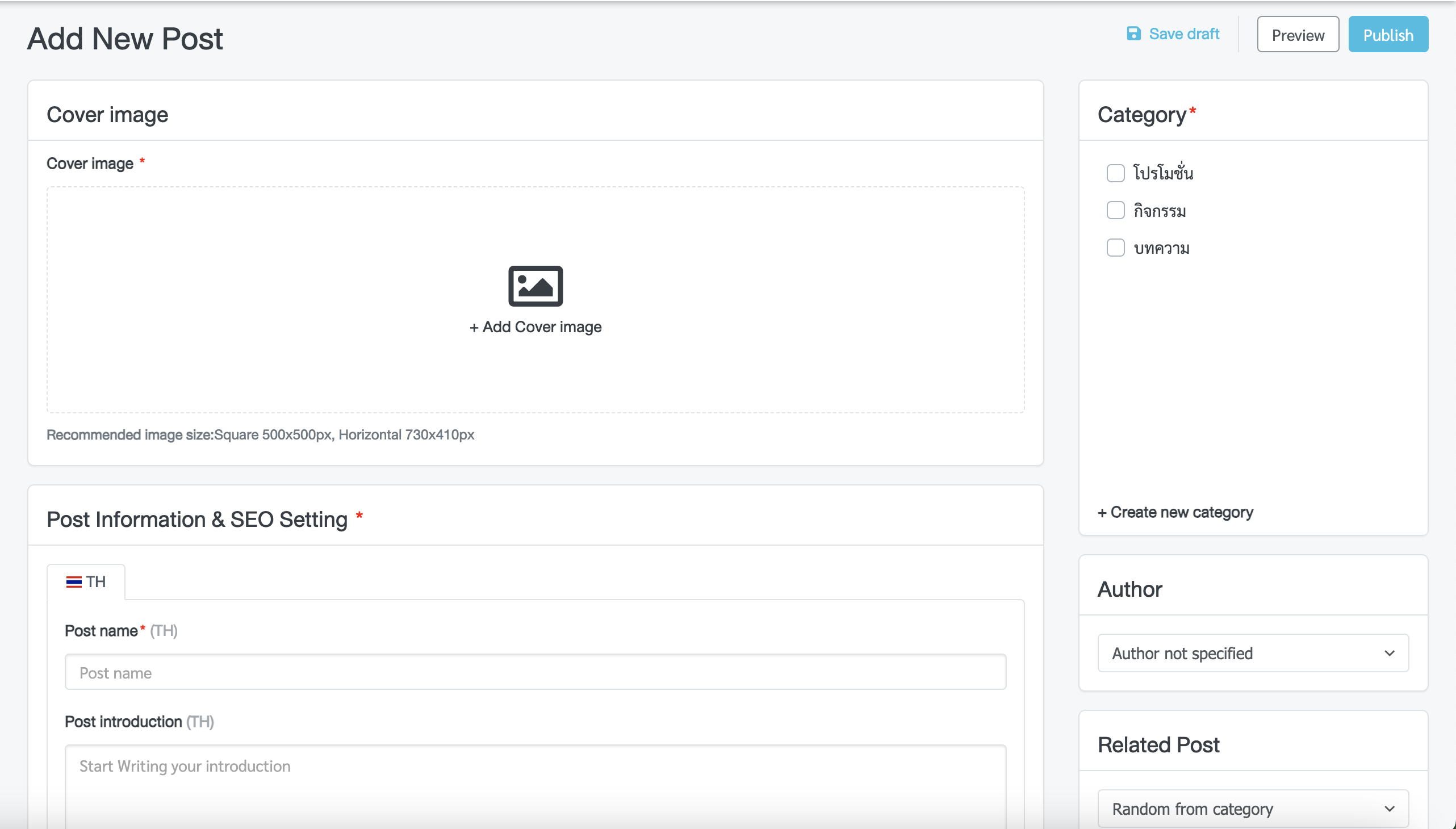Click the dashed cover image upload area
The width and height of the screenshot is (1456, 829).
(x=535, y=299)
